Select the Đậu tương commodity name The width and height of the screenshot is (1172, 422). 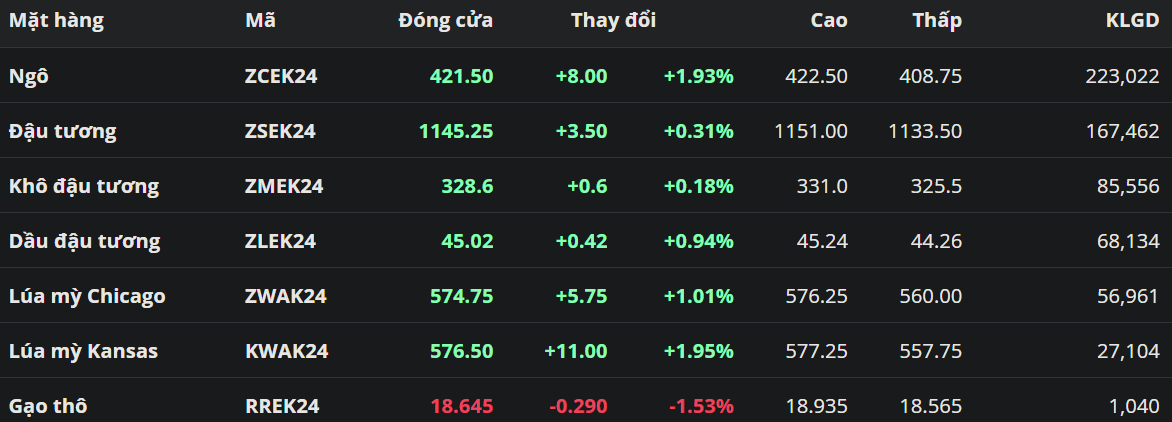(63, 131)
